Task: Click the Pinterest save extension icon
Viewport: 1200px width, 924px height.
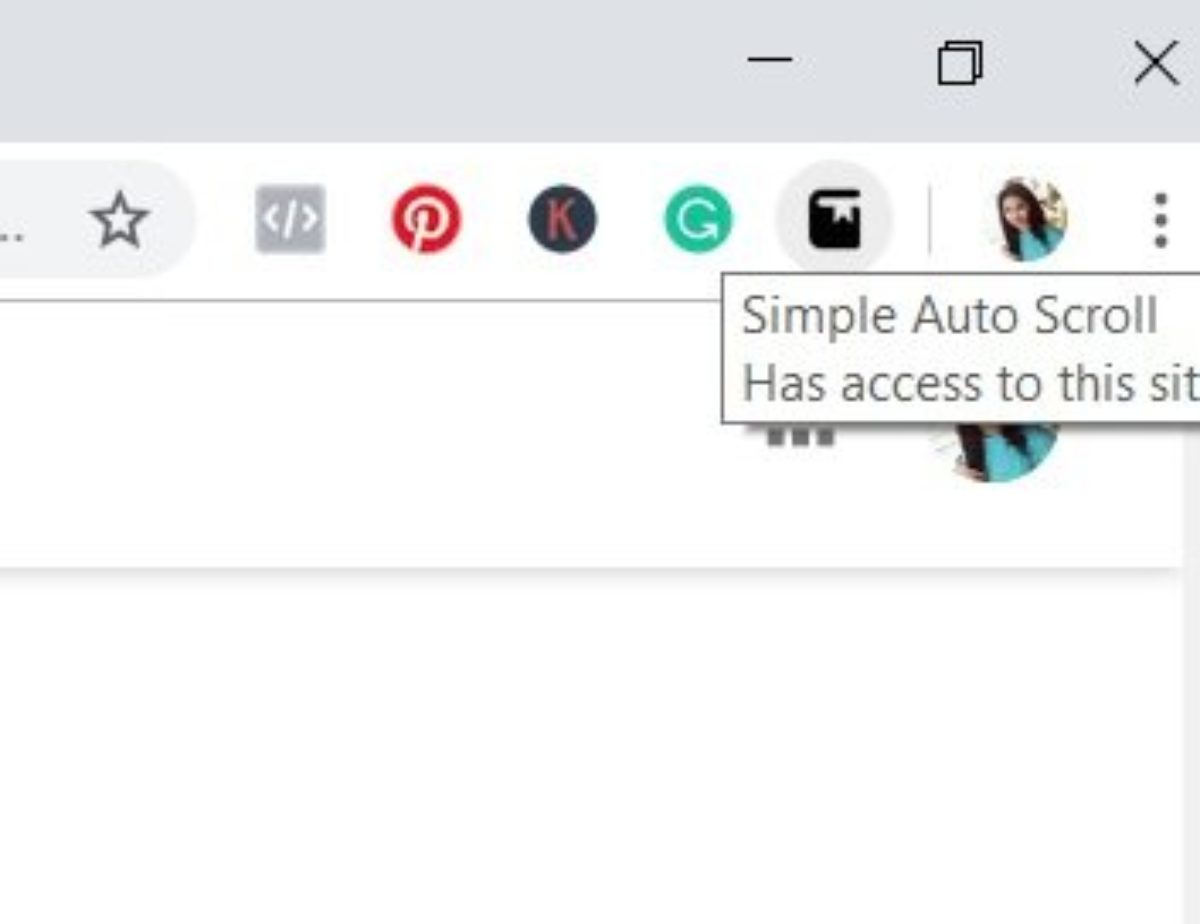Action: [x=426, y=219]
